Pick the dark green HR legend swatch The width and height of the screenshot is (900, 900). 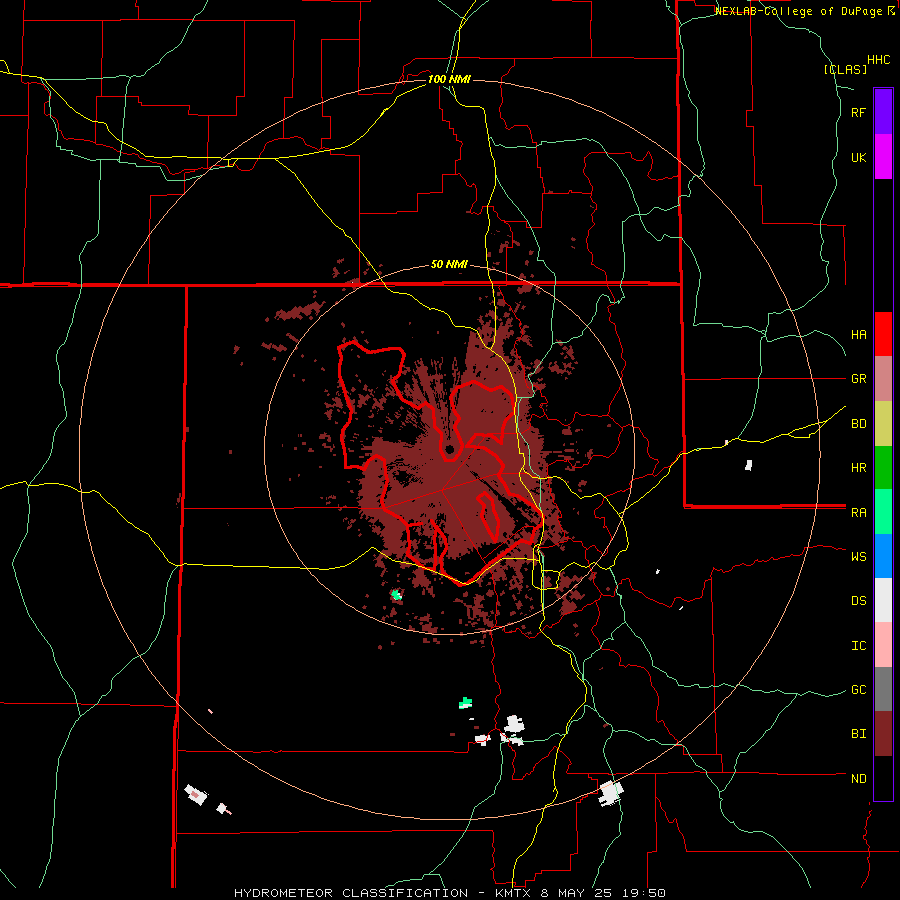click(x=883, y=468)
